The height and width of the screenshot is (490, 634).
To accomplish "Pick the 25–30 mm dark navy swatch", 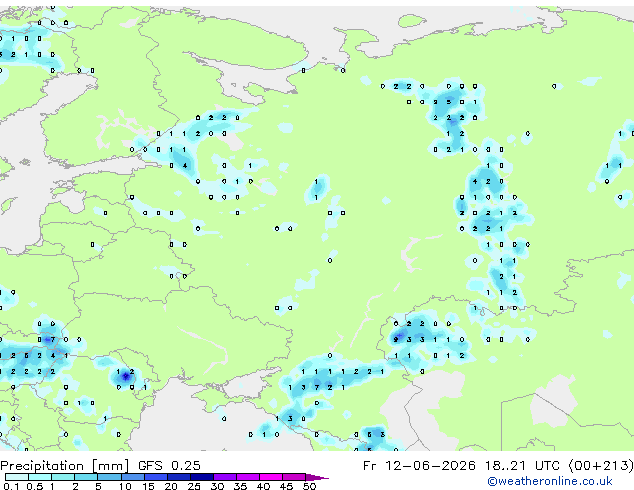I will (x=202, y=477).
